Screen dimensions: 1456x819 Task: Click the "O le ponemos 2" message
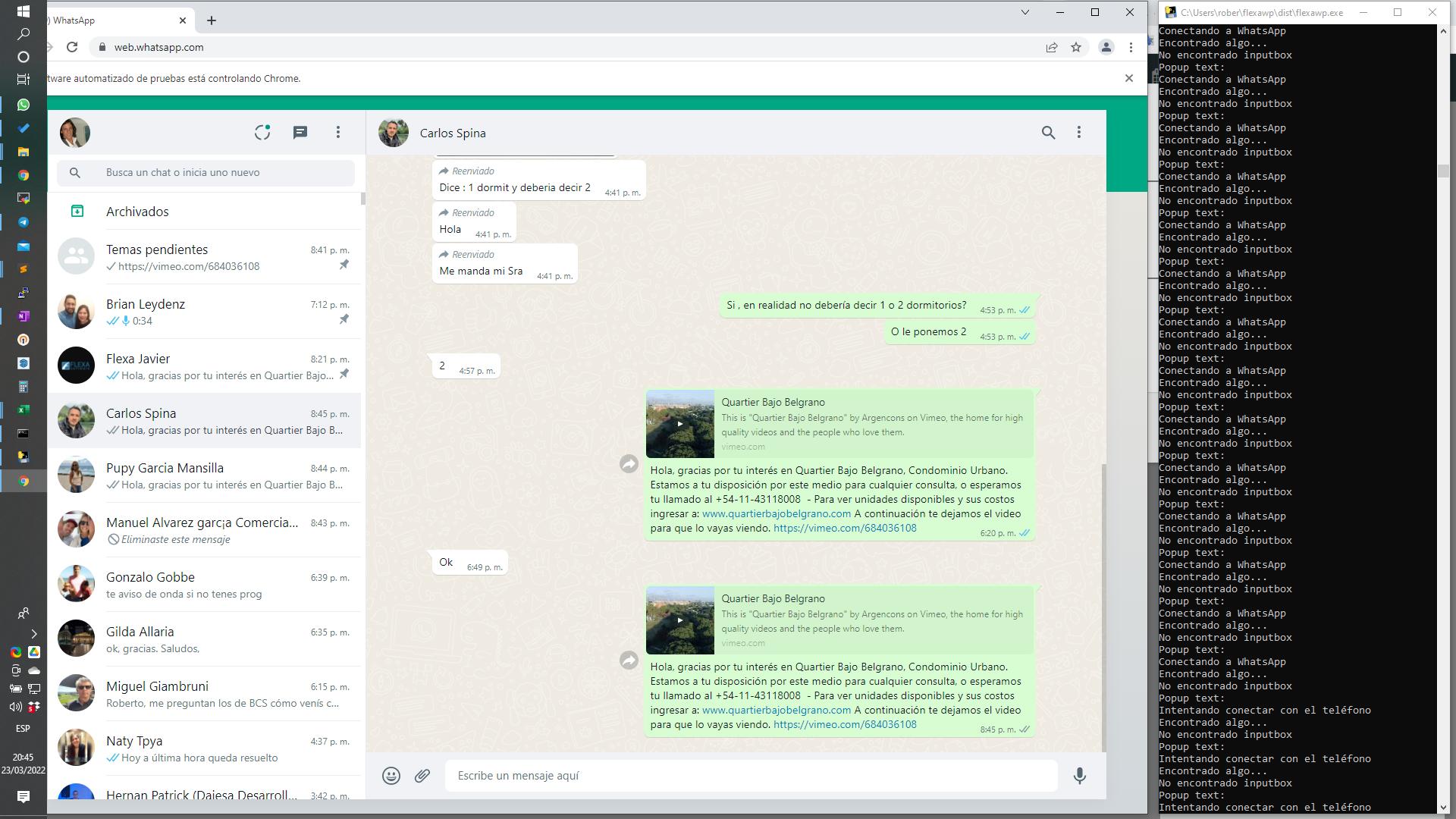tap(959, 332)
